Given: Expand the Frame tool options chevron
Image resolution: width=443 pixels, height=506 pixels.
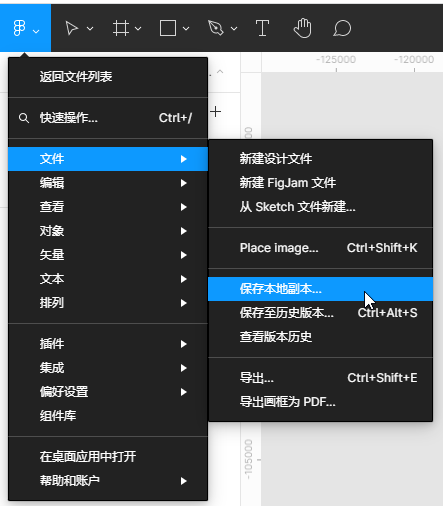Looking at the screenshot, I should [x=138, y=29].
